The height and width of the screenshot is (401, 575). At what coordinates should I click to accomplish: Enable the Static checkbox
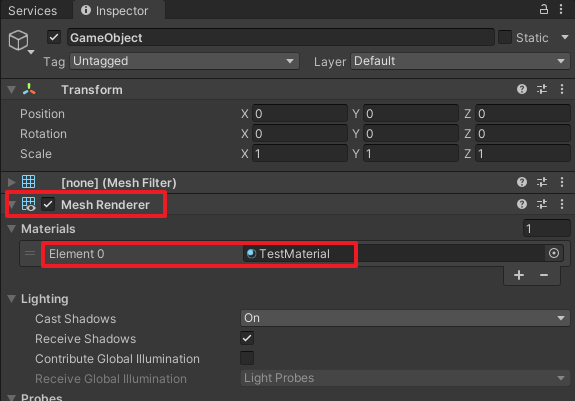505,37
